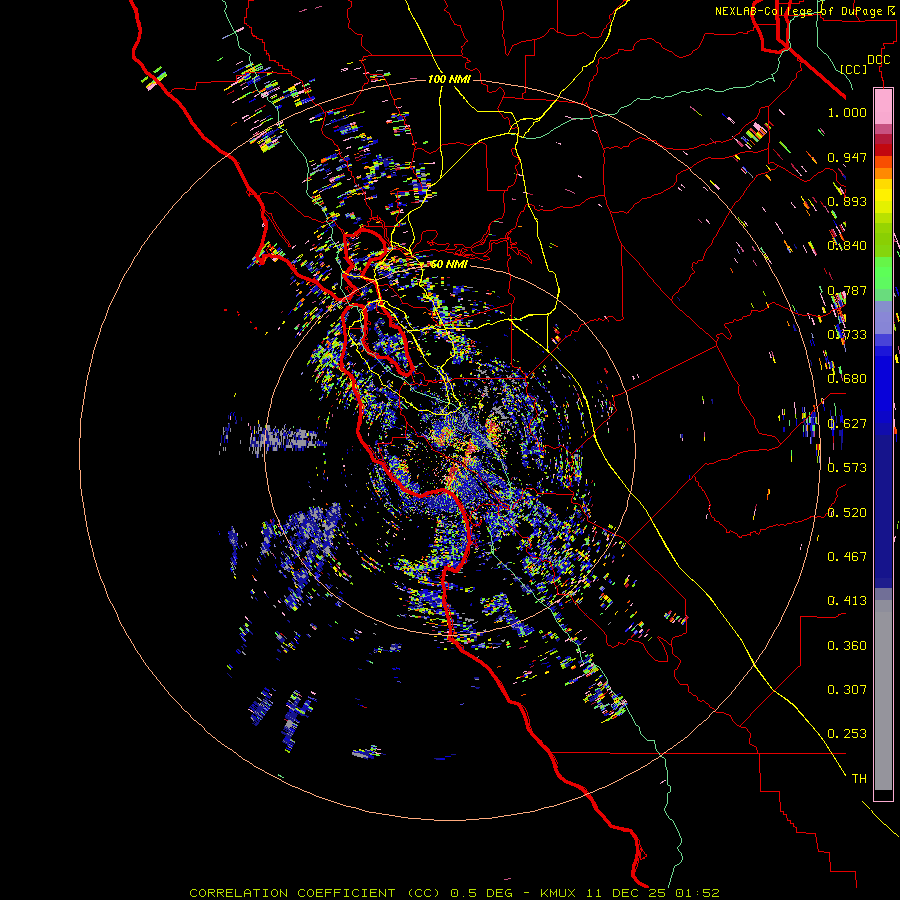The image size is (900, 900).
Task: Pick the bright green segment of the color scale
Action: 883,272
